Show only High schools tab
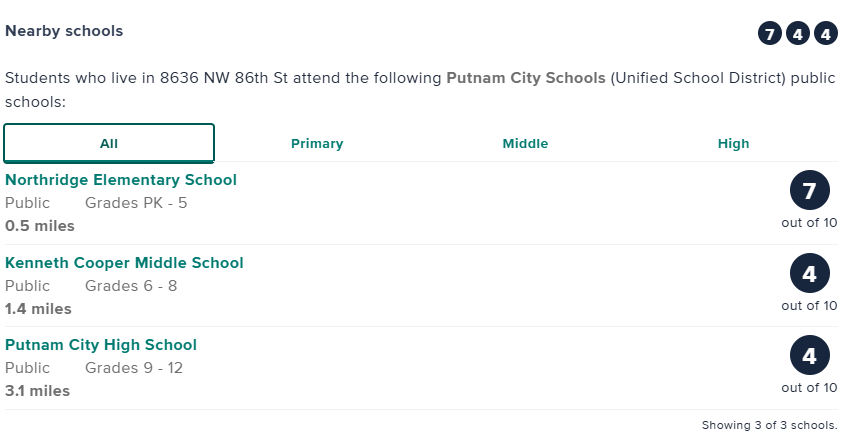This screenshot has height=438, width=845. (733, 143)
